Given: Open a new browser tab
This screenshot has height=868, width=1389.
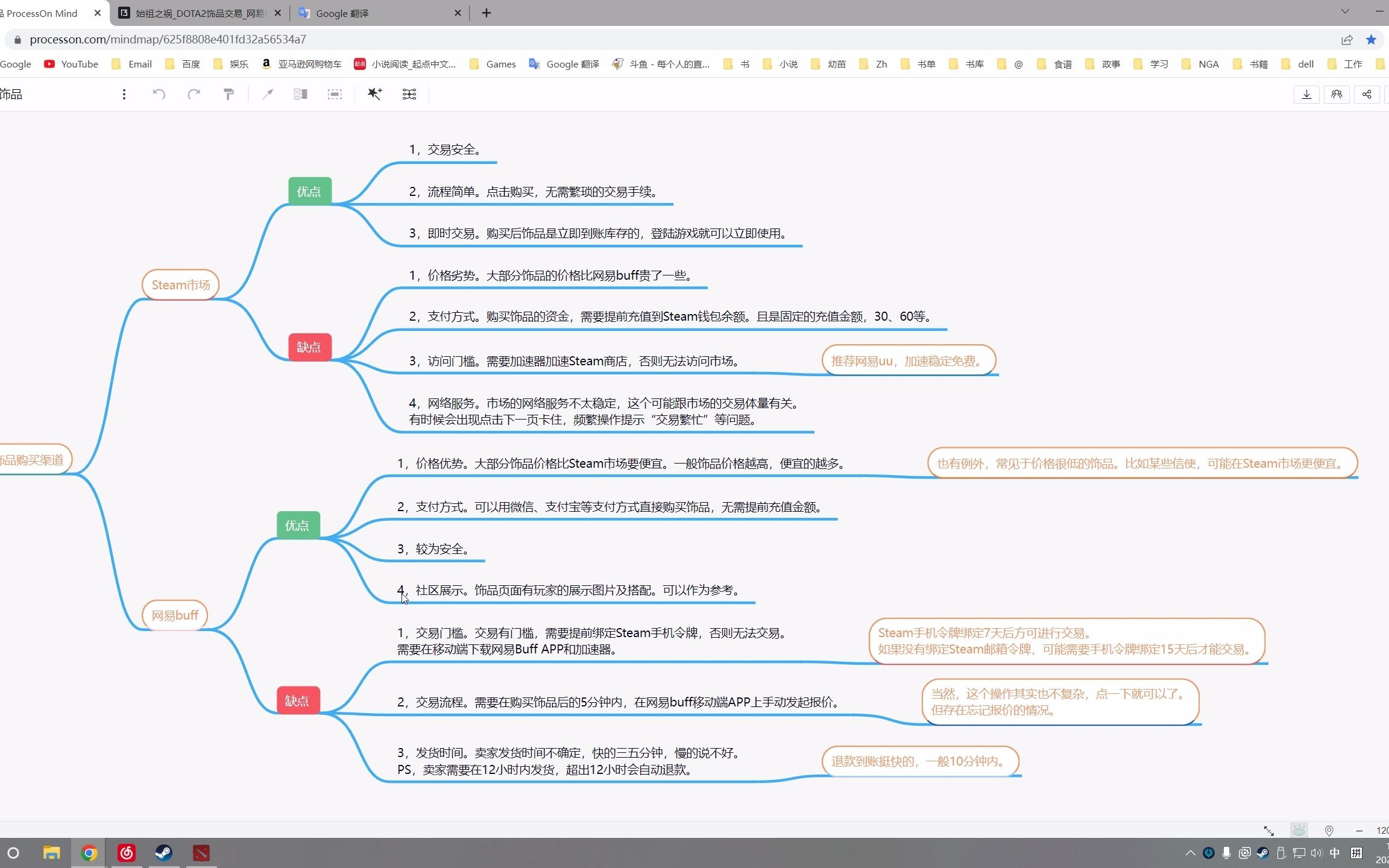Looking at the screenshot, I should [487, 13].
